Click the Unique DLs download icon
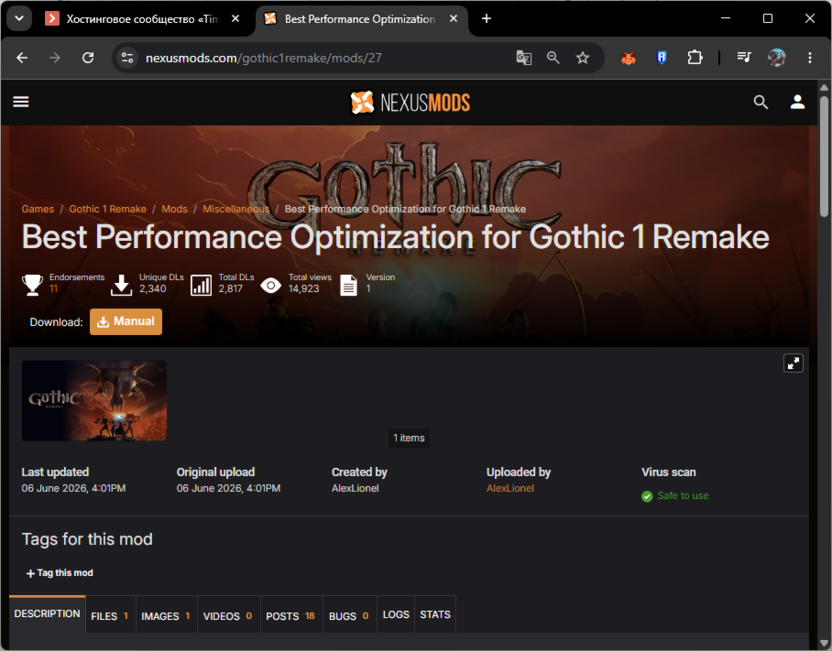 122,285
